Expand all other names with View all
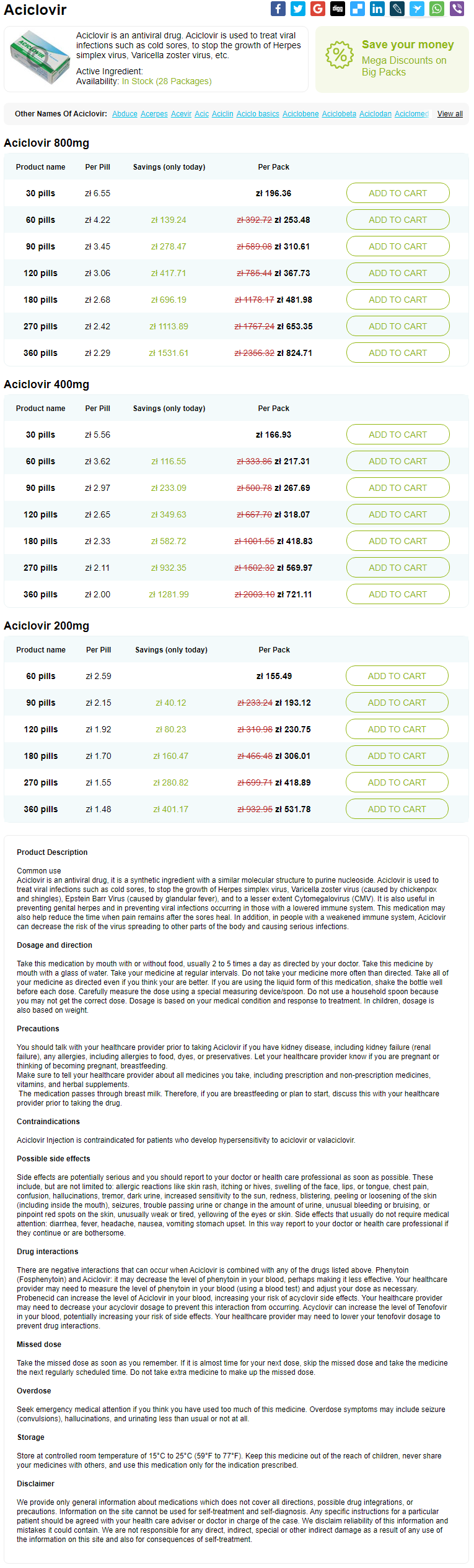The height and width of the screenshot is (1568, 474). pos(450,114)
